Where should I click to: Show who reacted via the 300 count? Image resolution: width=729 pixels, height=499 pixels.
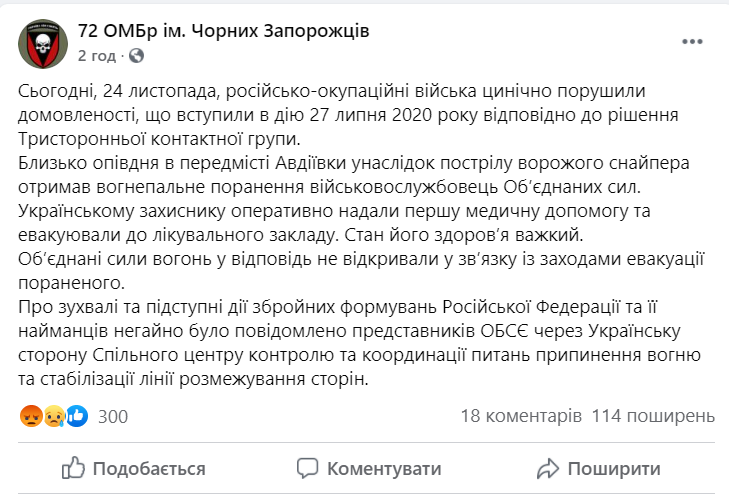(113, 416)
